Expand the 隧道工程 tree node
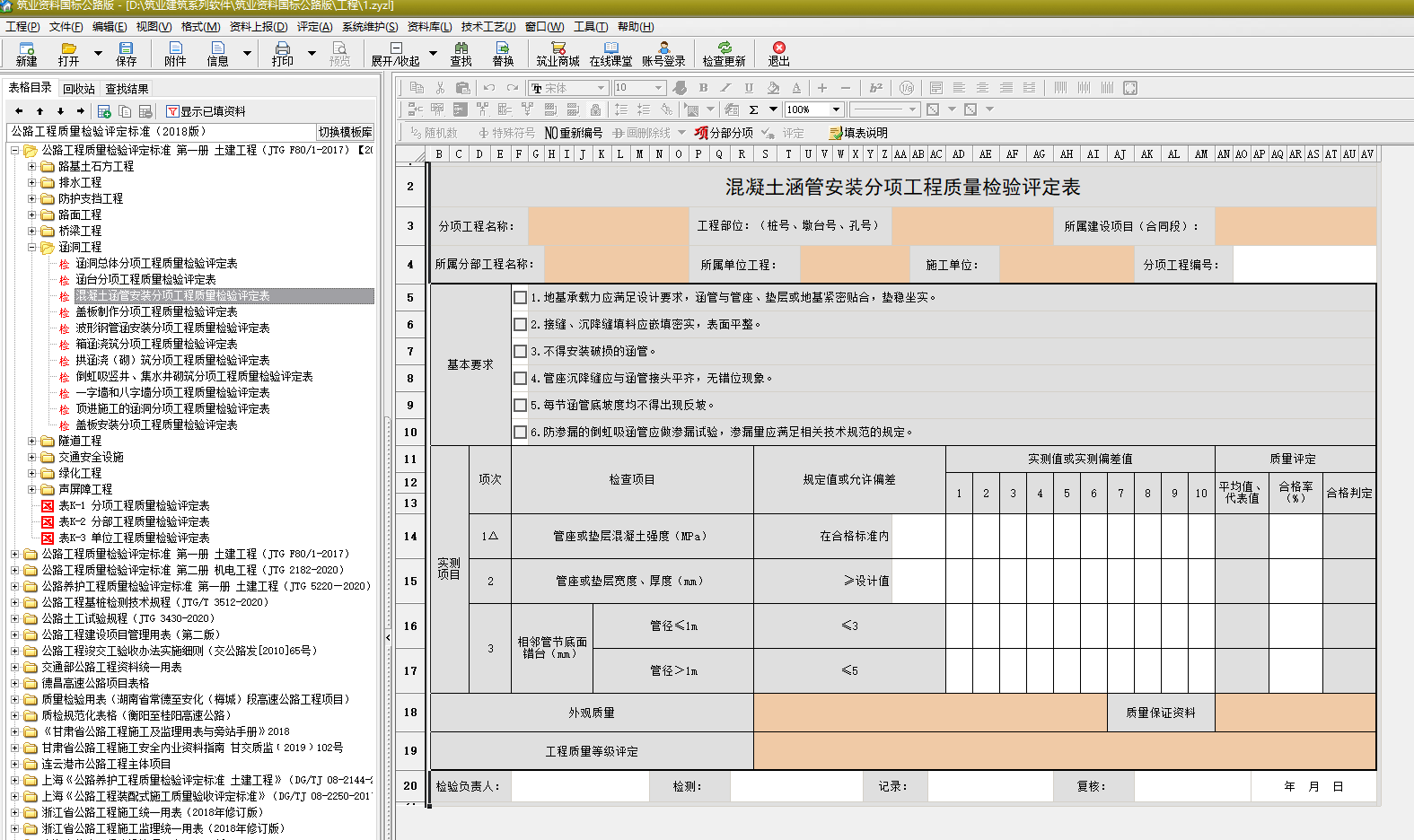The height and width of the screenshot is (840, 1414). (x=32, y=441)
